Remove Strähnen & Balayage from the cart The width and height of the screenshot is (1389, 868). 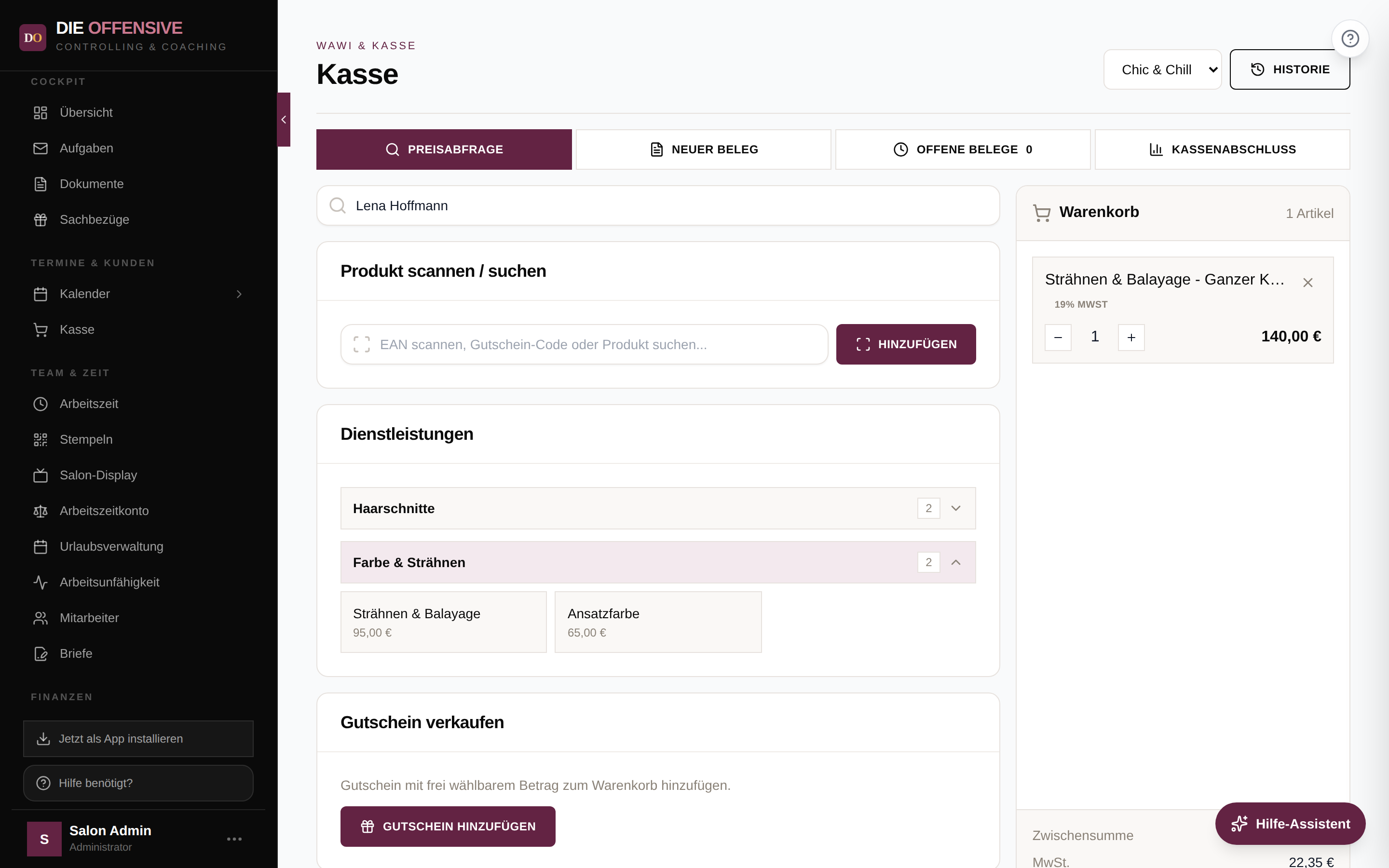[1307, 283]
